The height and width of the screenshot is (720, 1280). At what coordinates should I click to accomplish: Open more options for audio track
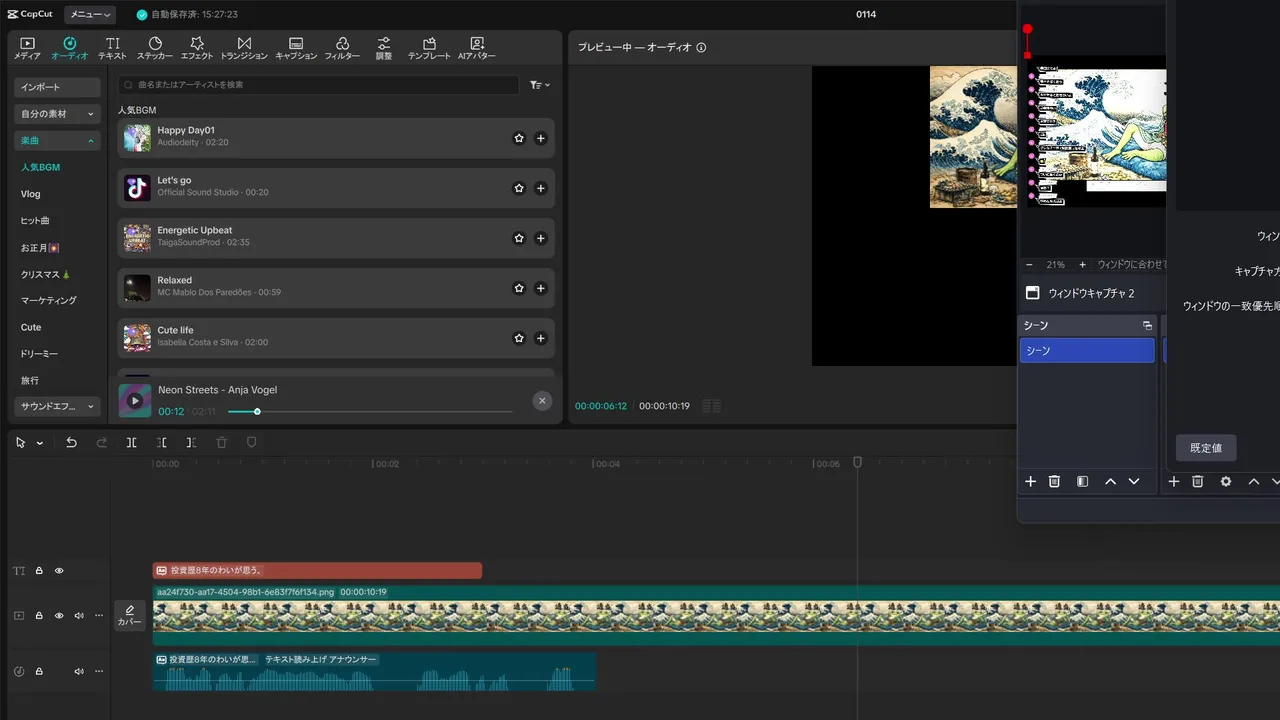(99, 672)
